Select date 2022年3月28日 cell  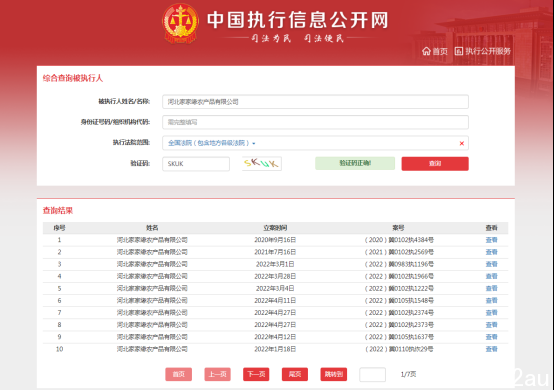click(275, 276)
